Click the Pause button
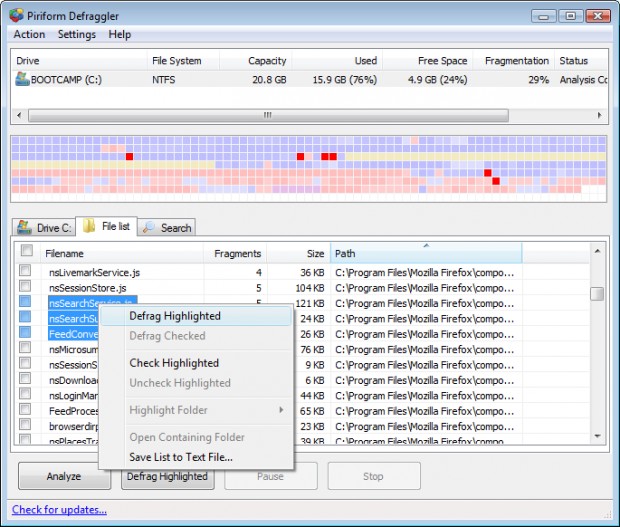This screenshot has height=527, width=620. [270, 476]
